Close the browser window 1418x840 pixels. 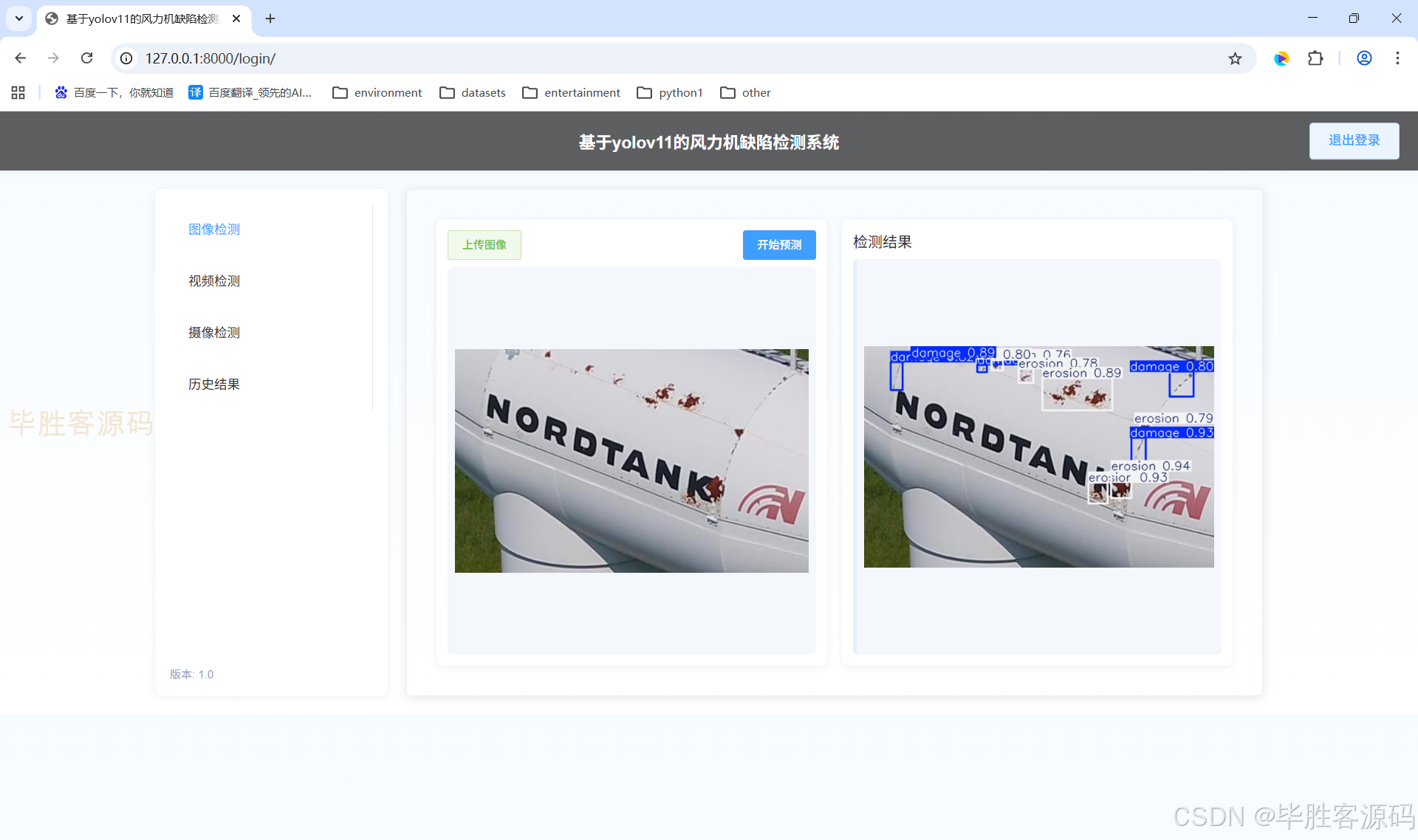1396,18
